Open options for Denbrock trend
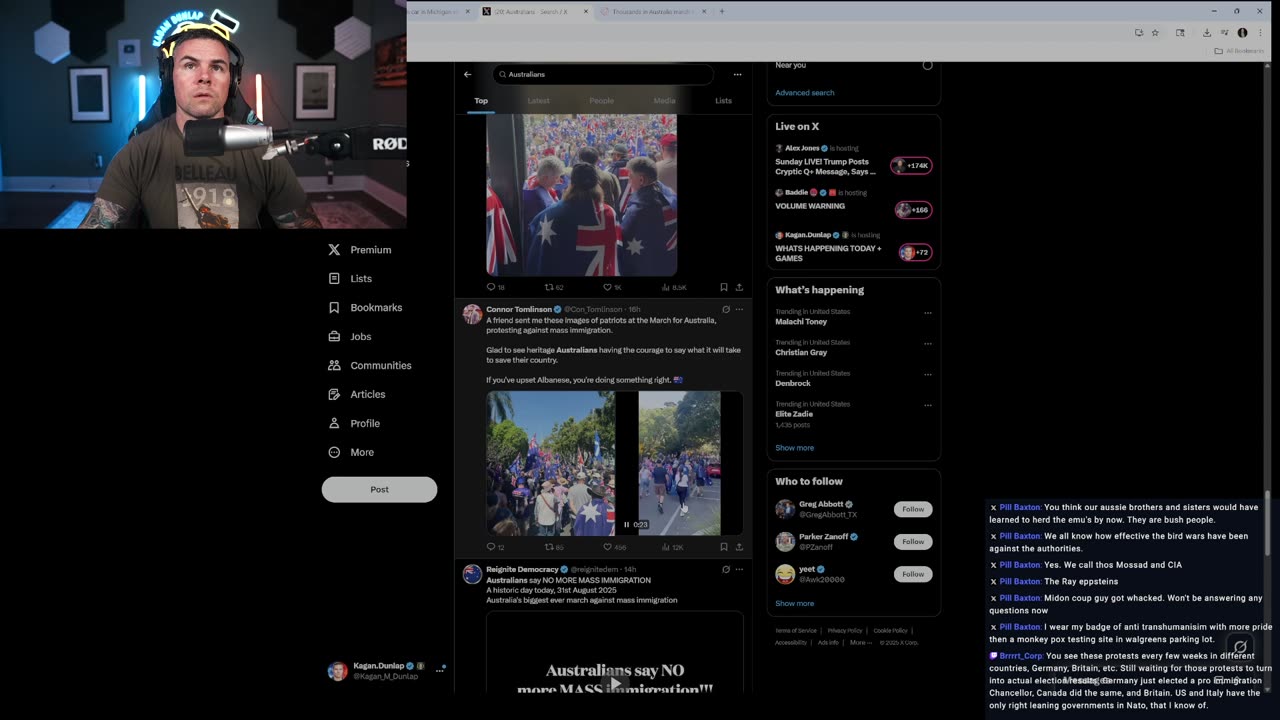The height and width of the screenshot is (720, 1280). tap(928, 375)
